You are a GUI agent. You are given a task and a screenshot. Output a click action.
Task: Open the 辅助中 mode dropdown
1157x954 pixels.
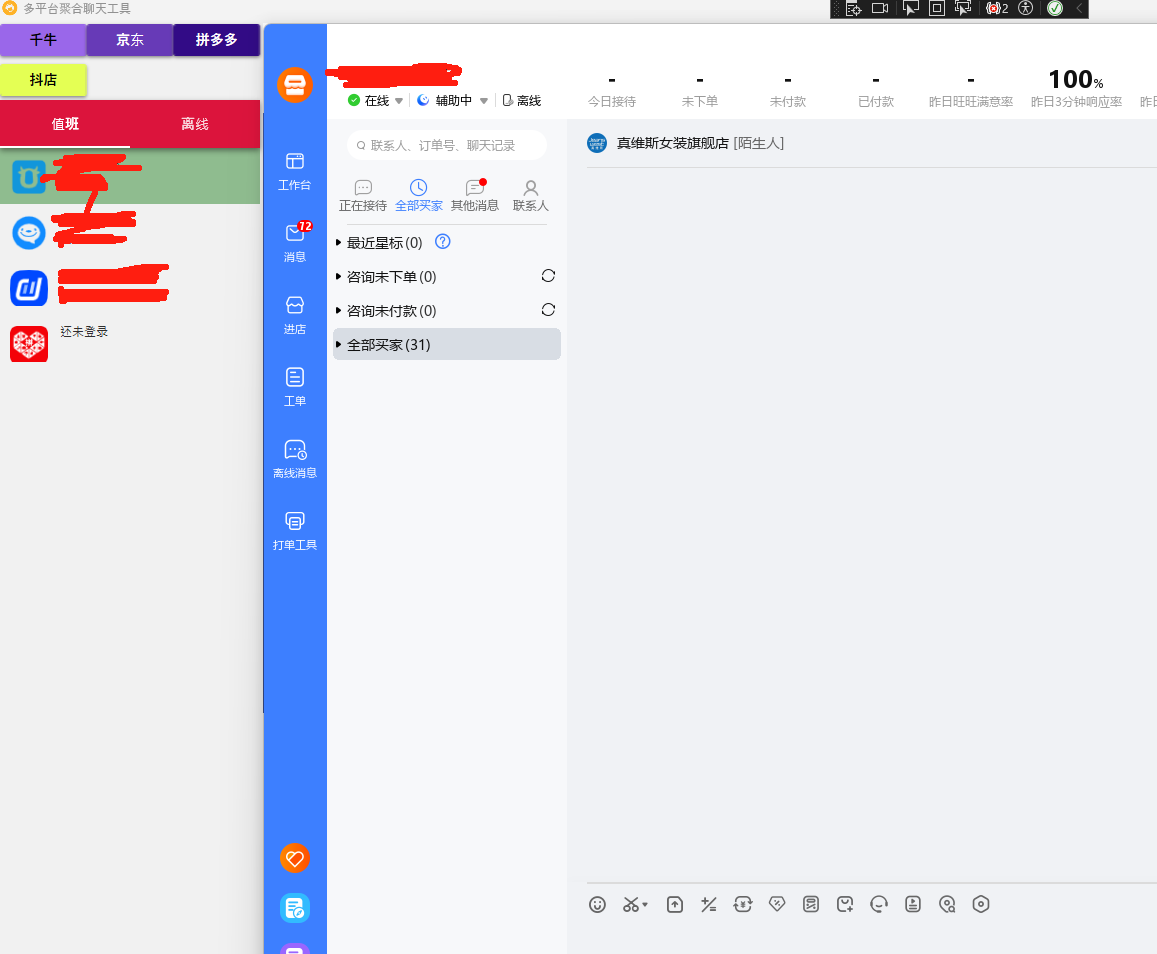coord(484,101)
